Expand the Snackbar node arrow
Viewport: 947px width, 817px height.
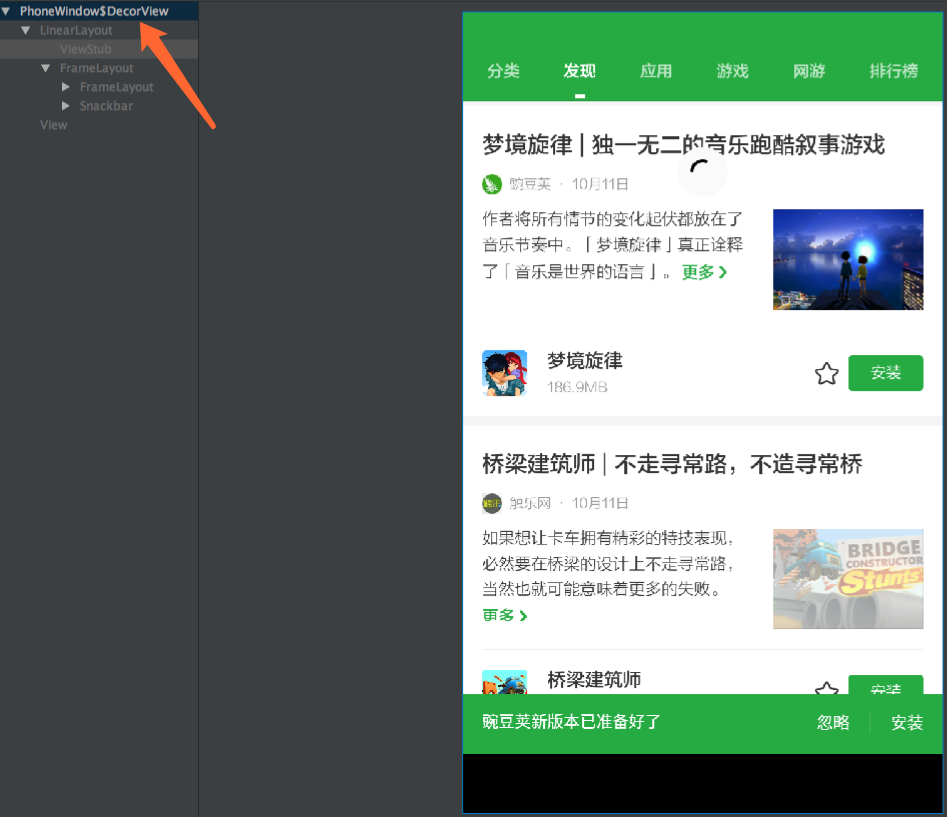coord(65,106)
